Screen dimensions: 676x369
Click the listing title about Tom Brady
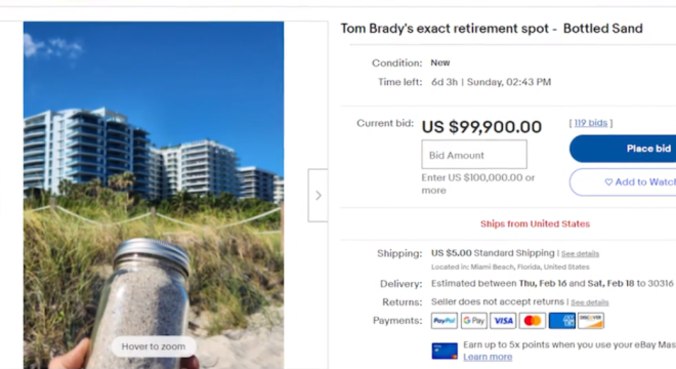click(491, 28)
